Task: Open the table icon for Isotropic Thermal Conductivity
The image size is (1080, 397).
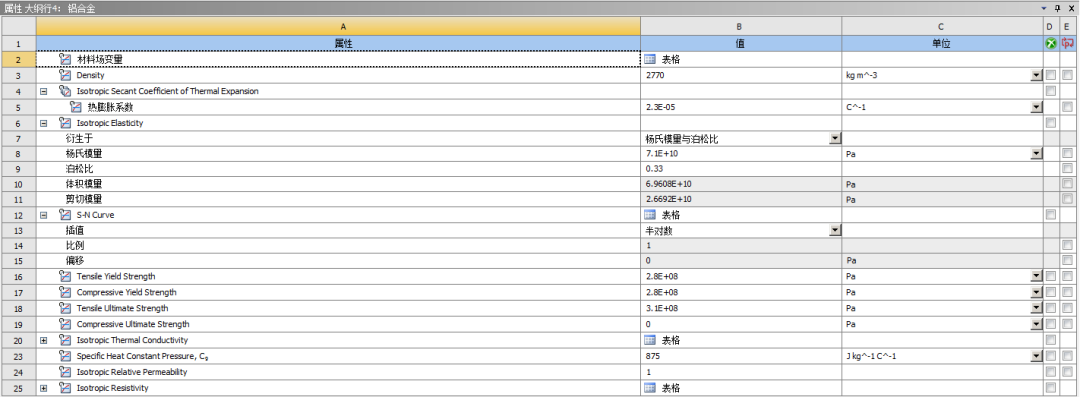Action: [x=650, y=340]
